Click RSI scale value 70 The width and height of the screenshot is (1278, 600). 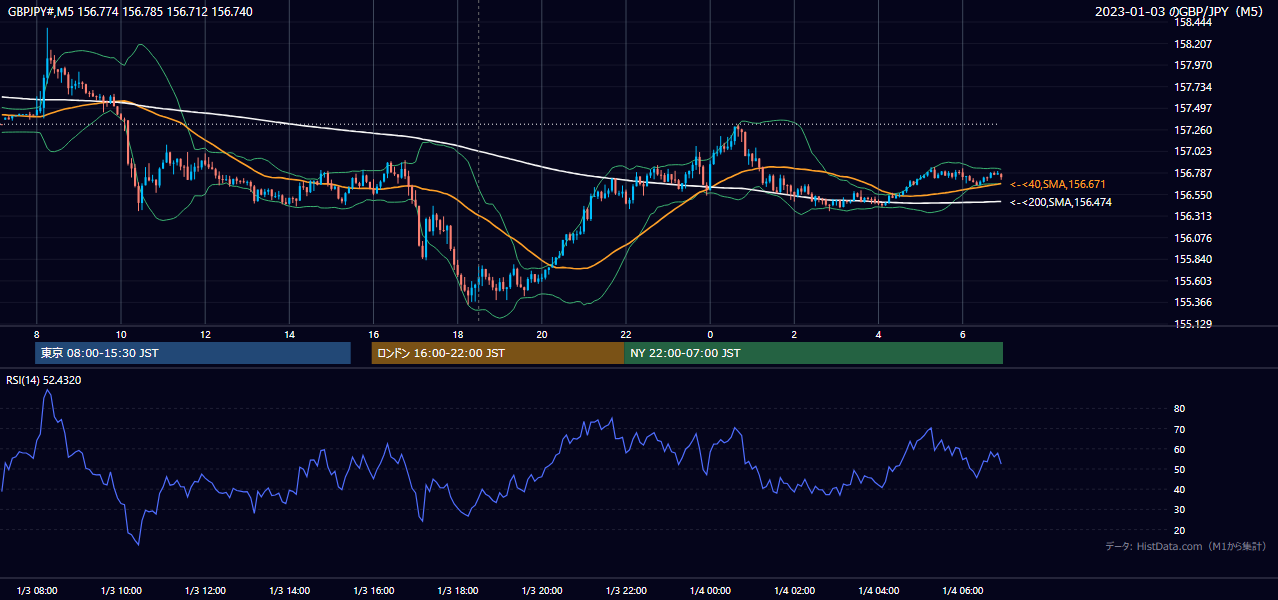1180,429
